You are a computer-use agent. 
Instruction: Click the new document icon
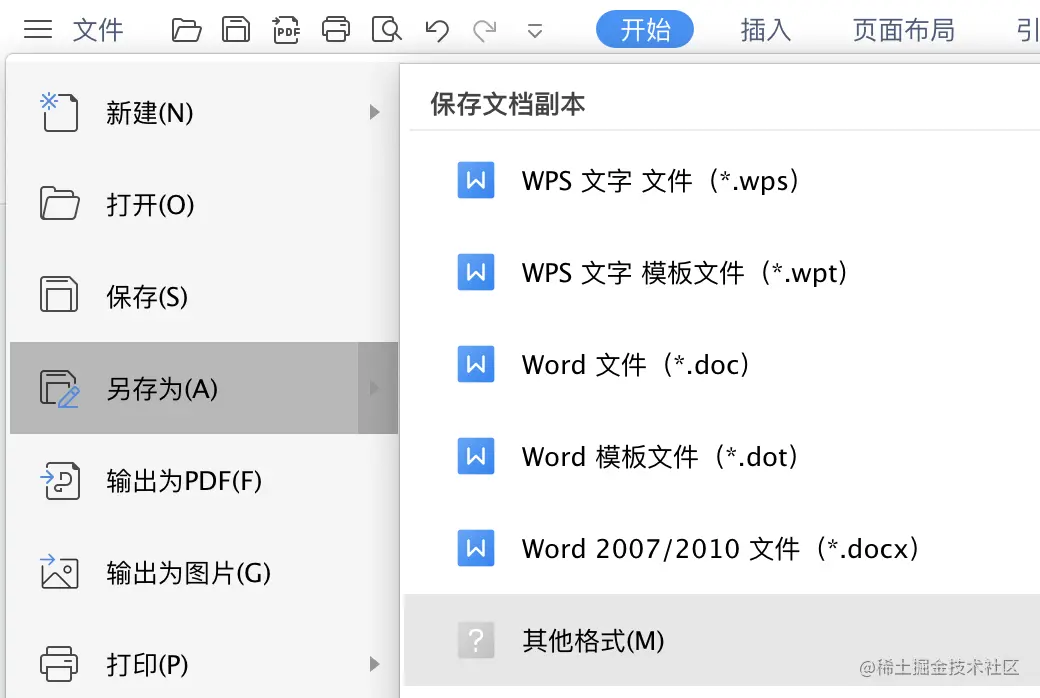click(59, 112)
